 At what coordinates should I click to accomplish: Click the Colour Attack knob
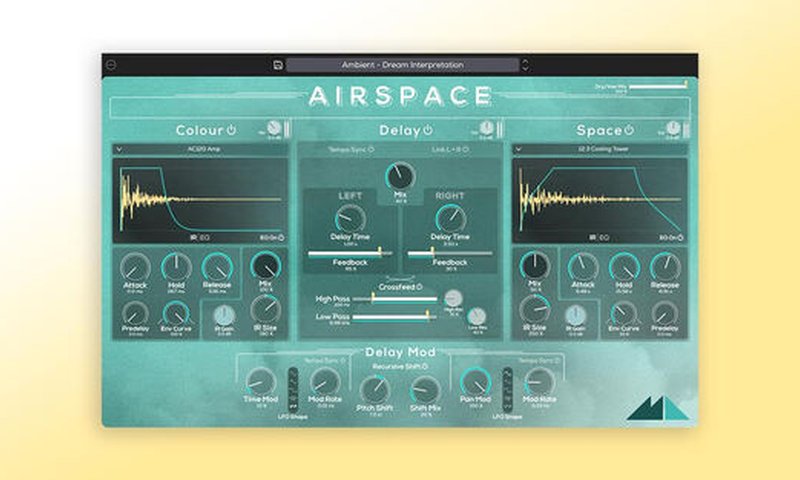coord(135,267)
